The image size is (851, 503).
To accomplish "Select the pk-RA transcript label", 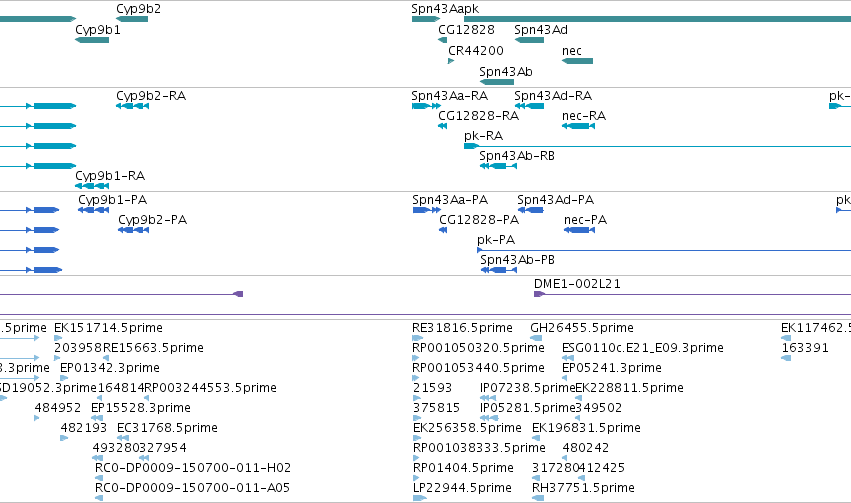I will tap(483, 136).
